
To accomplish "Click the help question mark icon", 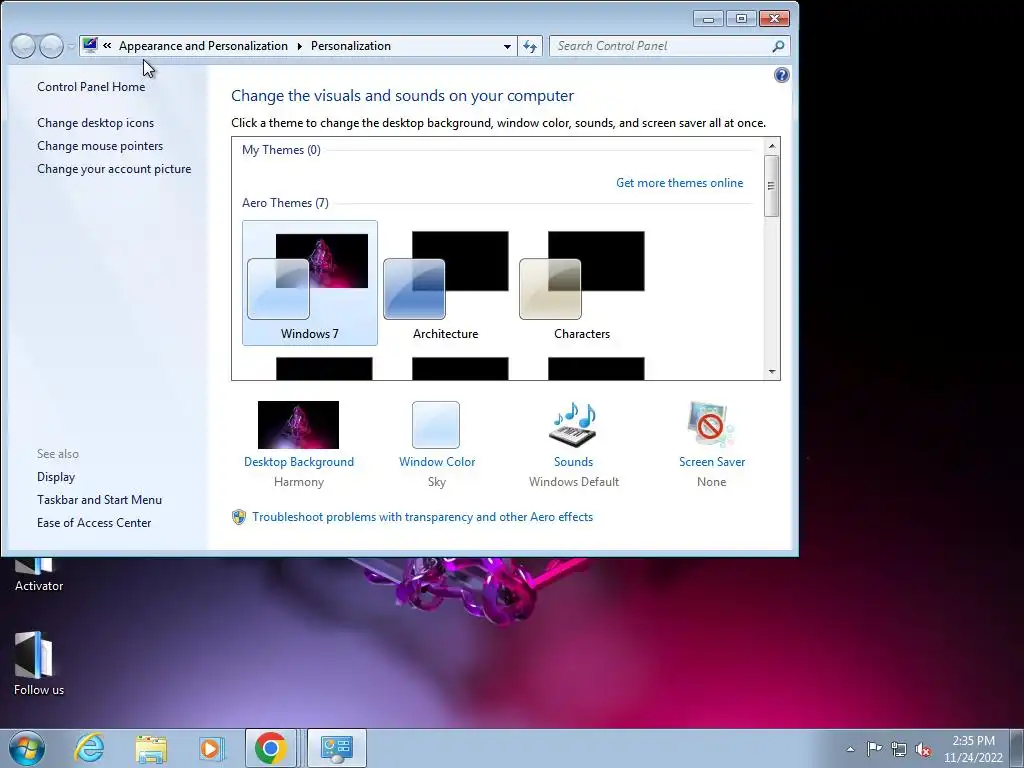I will tap(781, 75).
